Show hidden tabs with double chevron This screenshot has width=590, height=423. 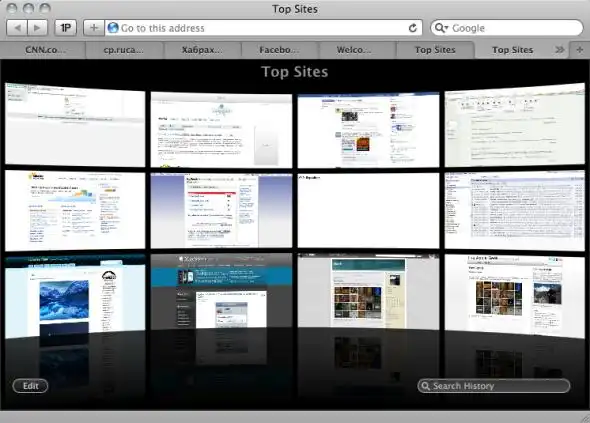point(560,50)
